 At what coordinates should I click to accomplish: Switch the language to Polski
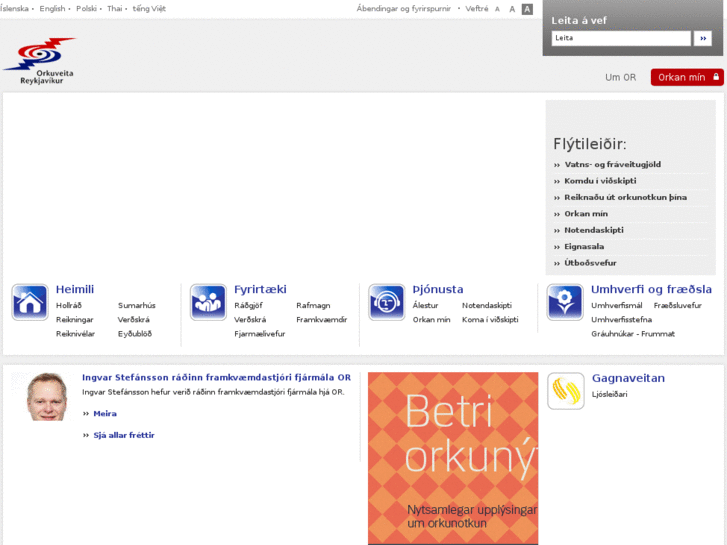coord(86,9)
